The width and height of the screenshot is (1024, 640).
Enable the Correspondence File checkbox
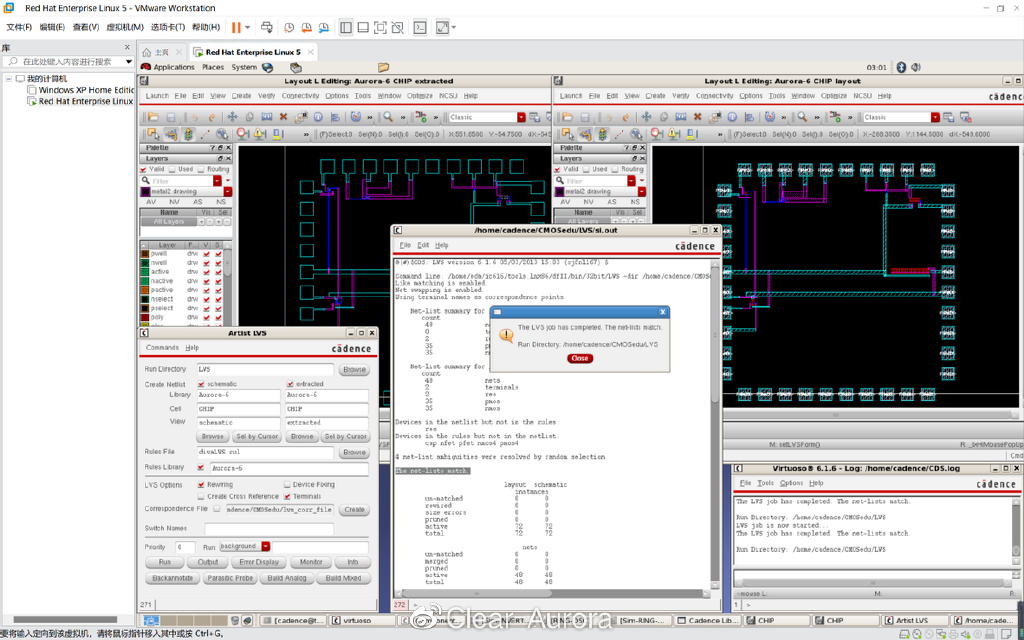(217, 509)
